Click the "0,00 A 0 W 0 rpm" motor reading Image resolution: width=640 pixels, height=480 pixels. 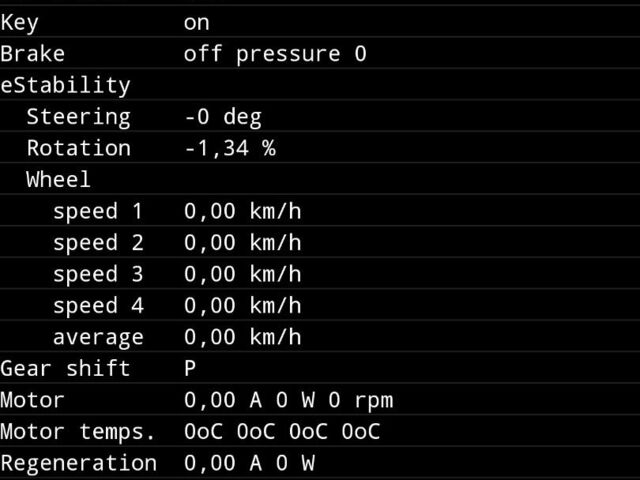(288, 401)
